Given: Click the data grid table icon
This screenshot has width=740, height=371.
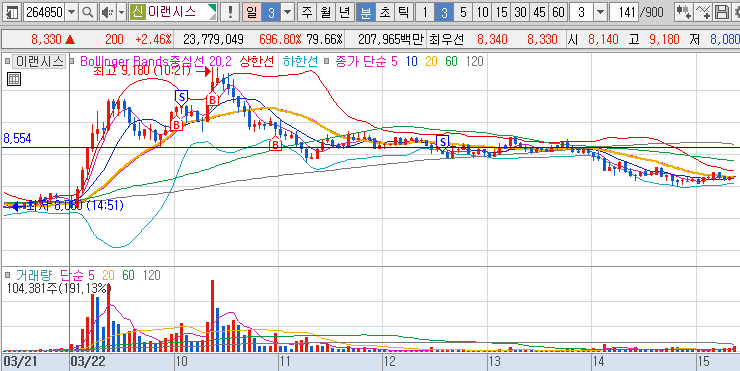Looking at the screenshot, I should point(14,79).
